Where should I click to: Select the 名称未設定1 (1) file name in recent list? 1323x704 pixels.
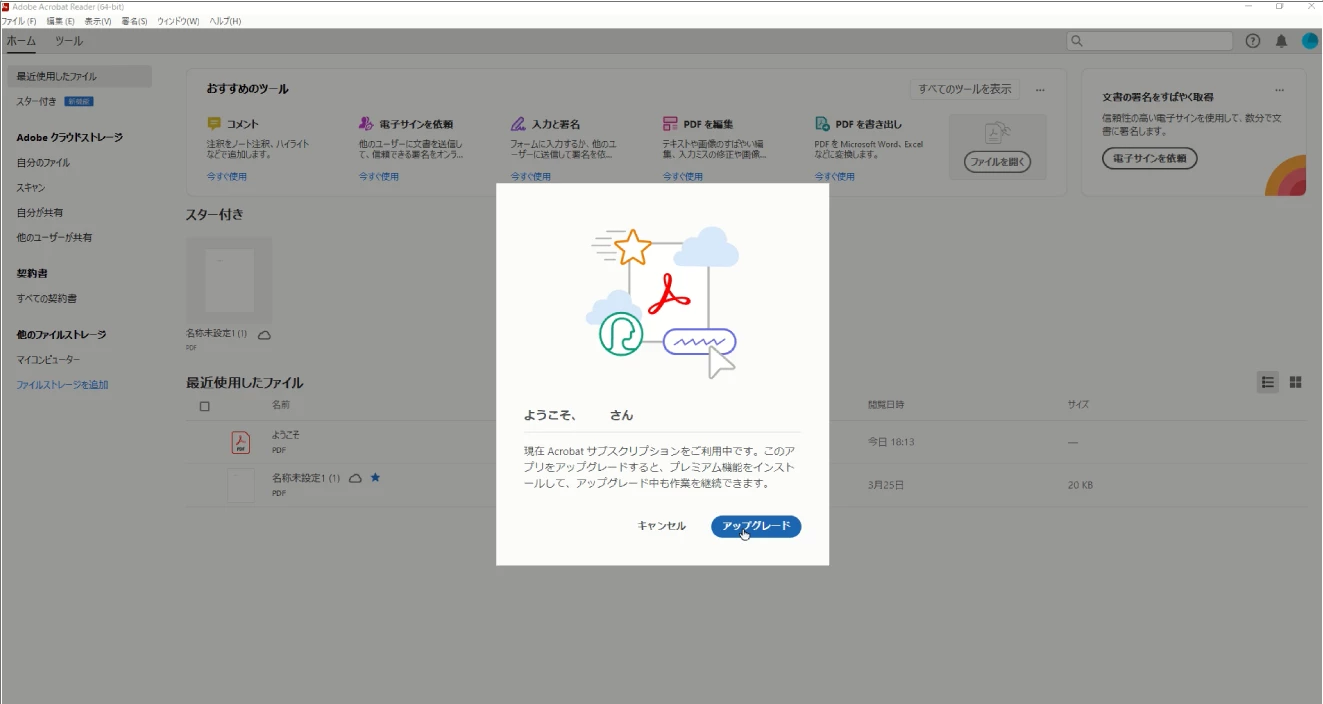(x=306, y=478)
